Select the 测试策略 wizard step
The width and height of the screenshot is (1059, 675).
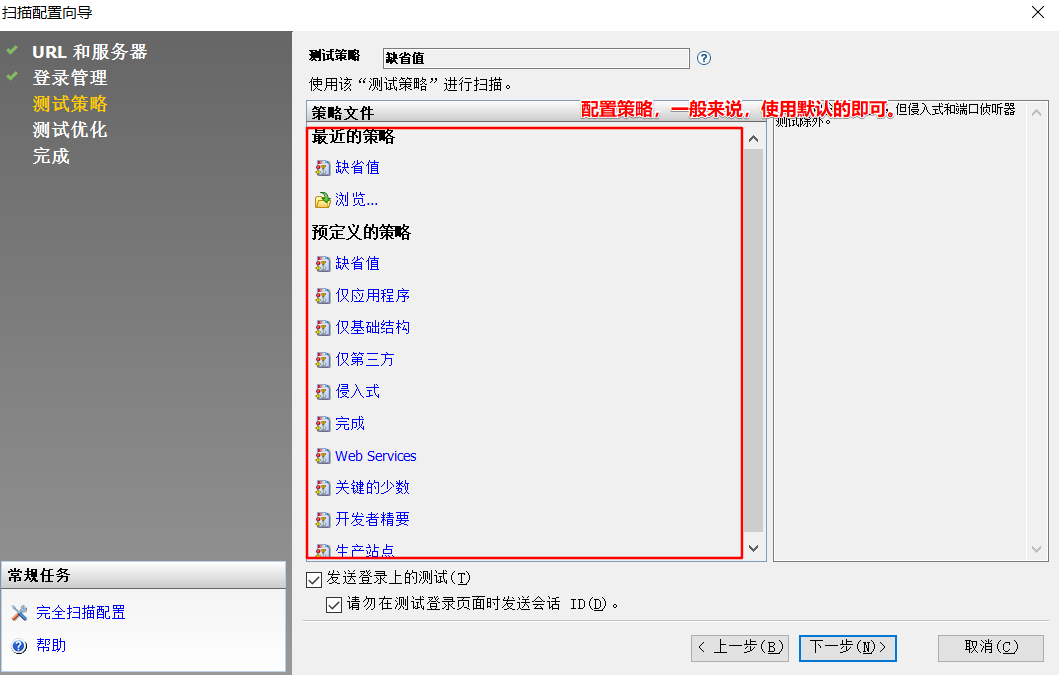[70, 104]
